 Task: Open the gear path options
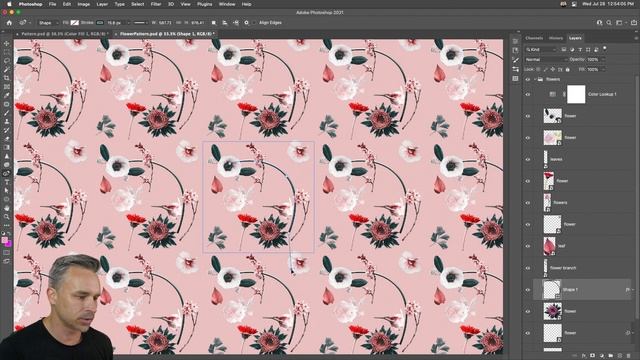point(247,23)
